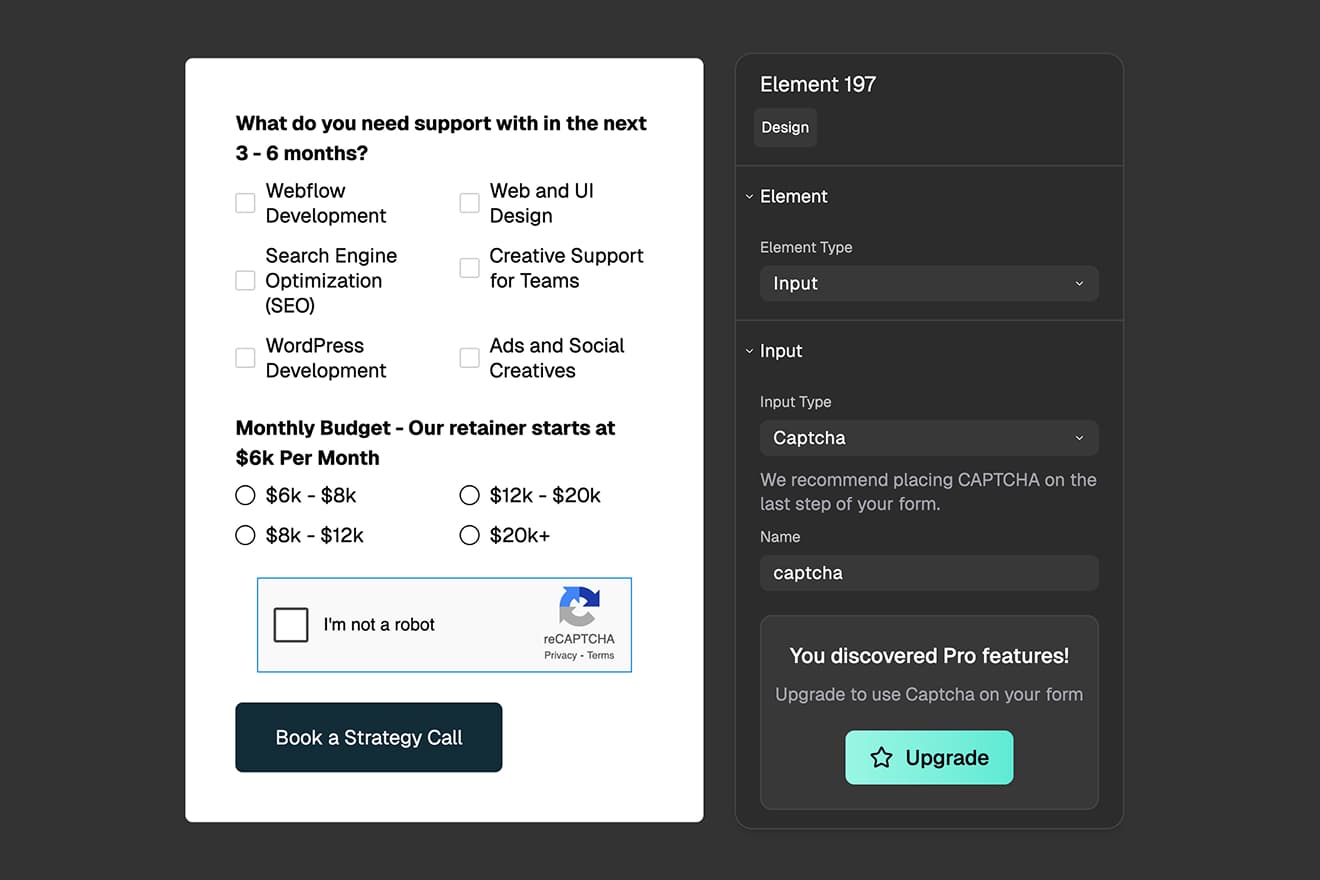Click the Name field containing captcha
Screen dimensions: 1320x880
[x=928, y=572]
